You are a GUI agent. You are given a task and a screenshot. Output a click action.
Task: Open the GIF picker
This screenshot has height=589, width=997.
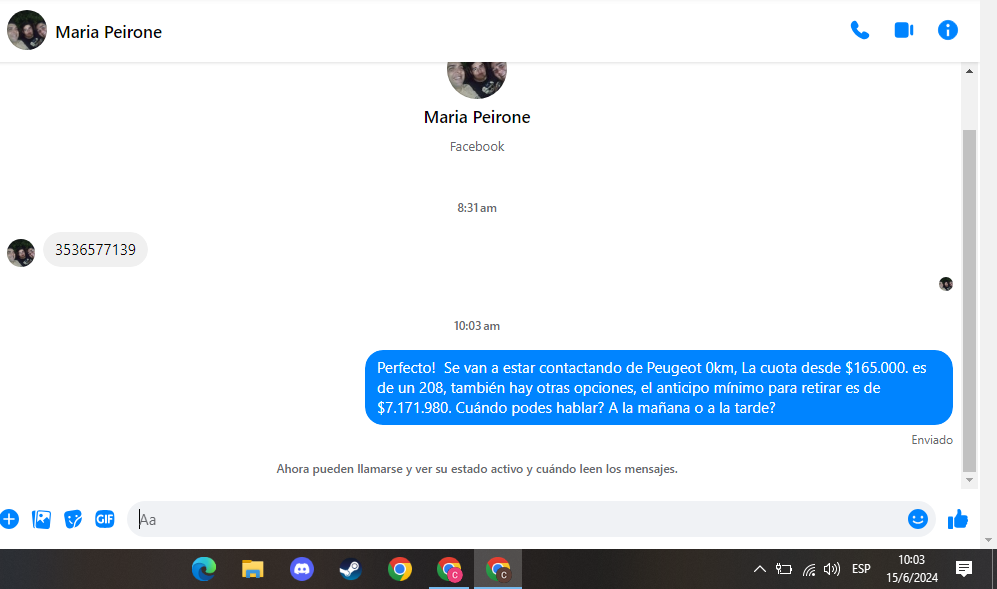pyautogui.click(x=105, y=519)
